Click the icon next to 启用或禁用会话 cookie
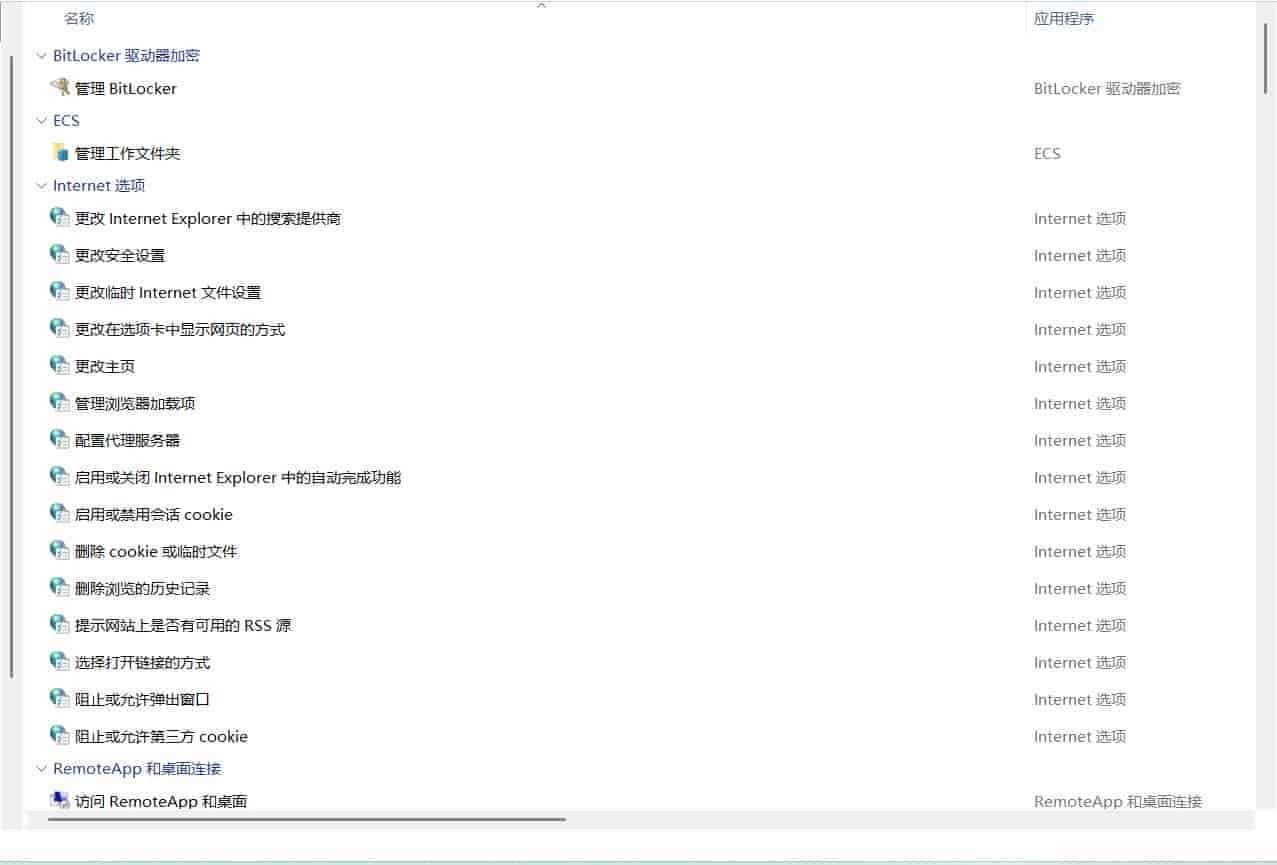This screenshot has width=1277, height=865. [59, 514]
